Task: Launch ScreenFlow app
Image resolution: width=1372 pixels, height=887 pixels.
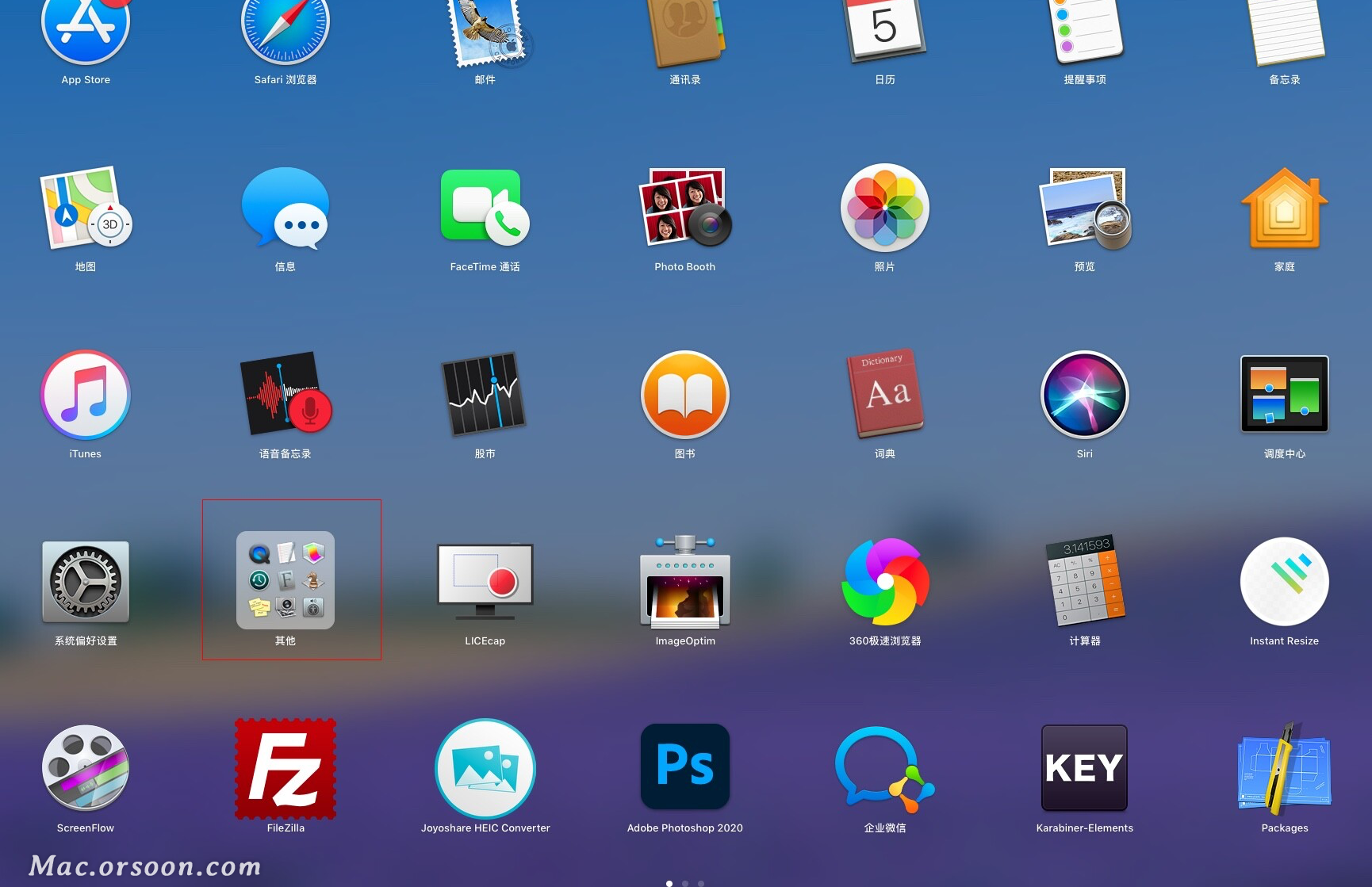Action: 86,768
